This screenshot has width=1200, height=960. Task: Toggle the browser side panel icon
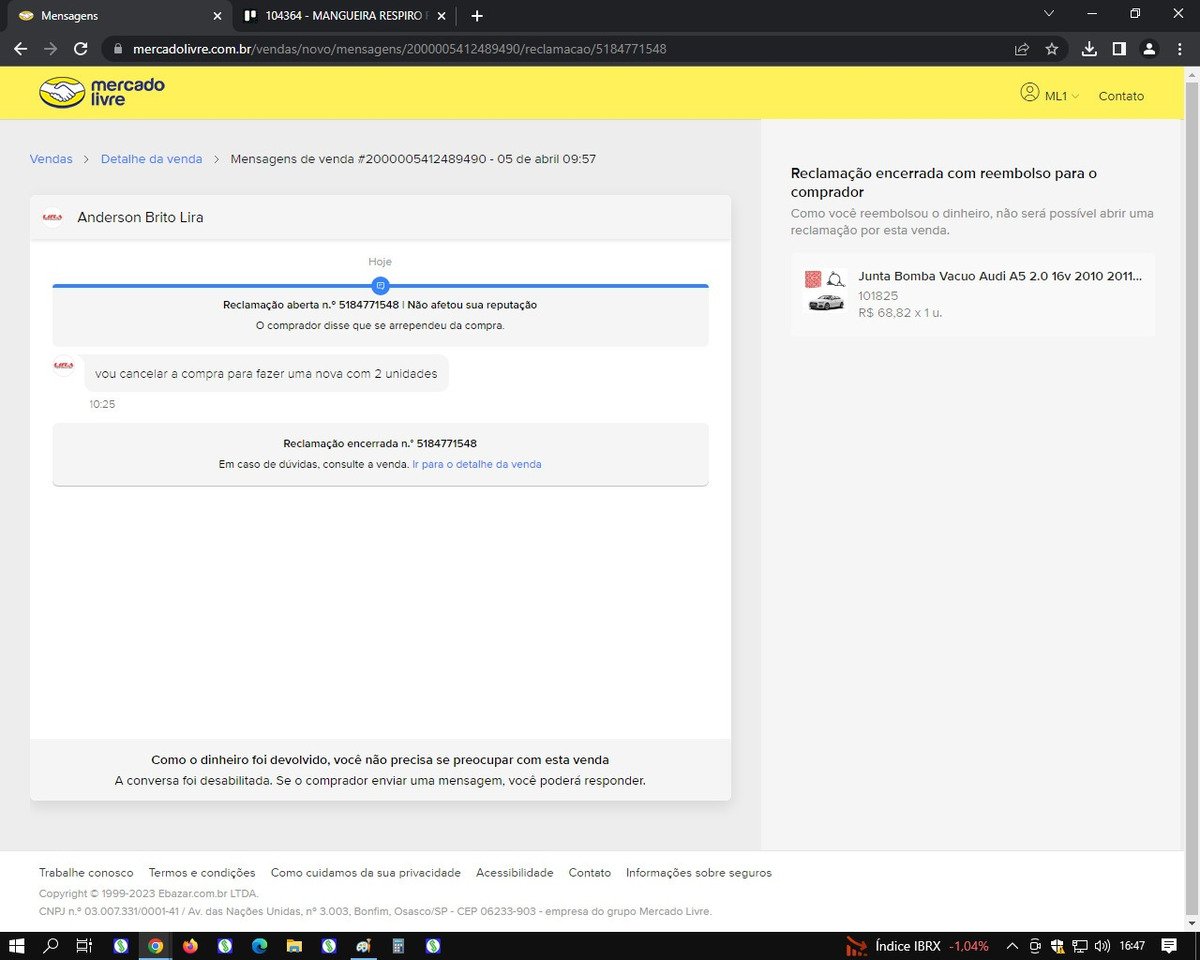(x=1119, y=49)
